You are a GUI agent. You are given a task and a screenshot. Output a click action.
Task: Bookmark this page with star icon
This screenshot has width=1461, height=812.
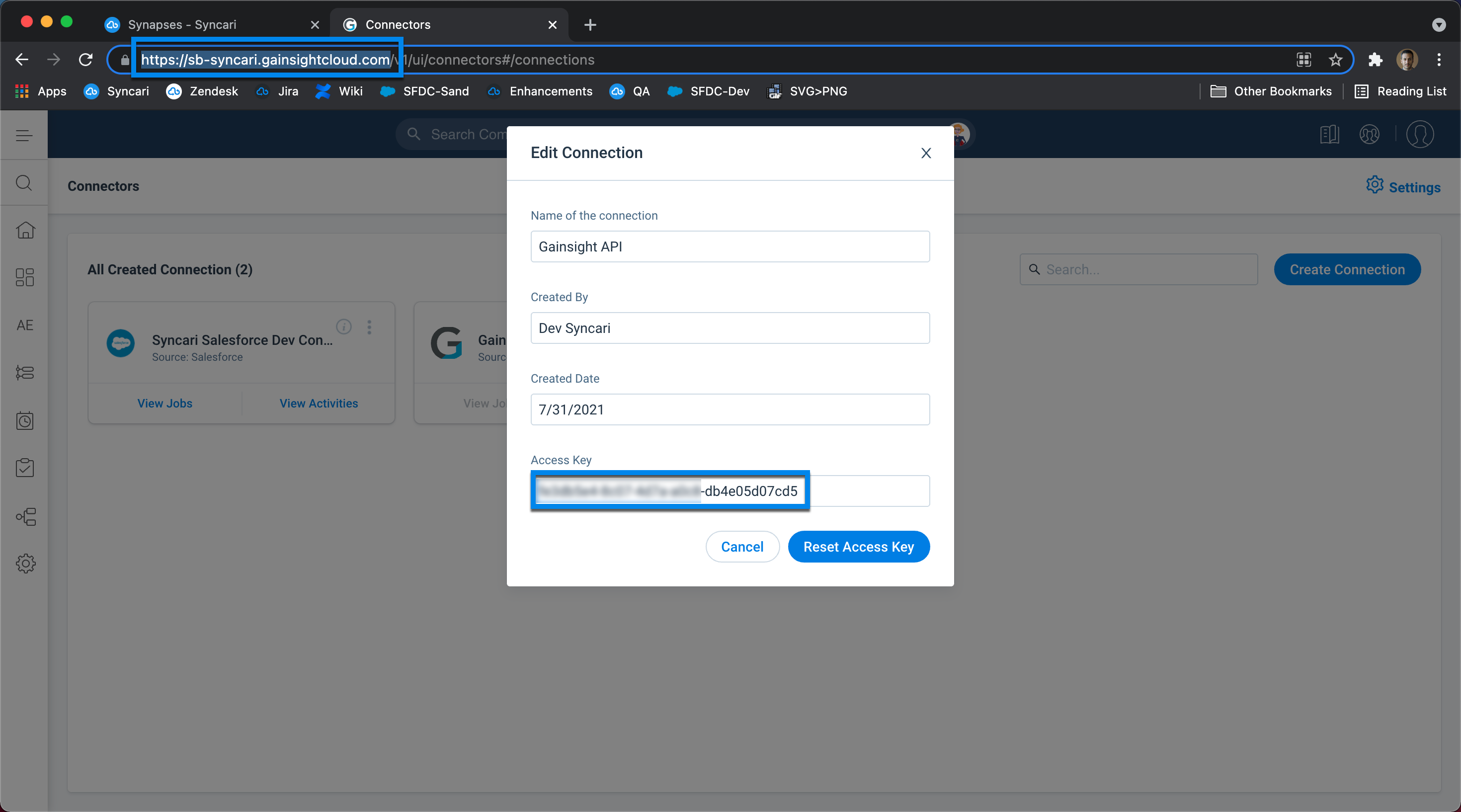click(1335, 60)
